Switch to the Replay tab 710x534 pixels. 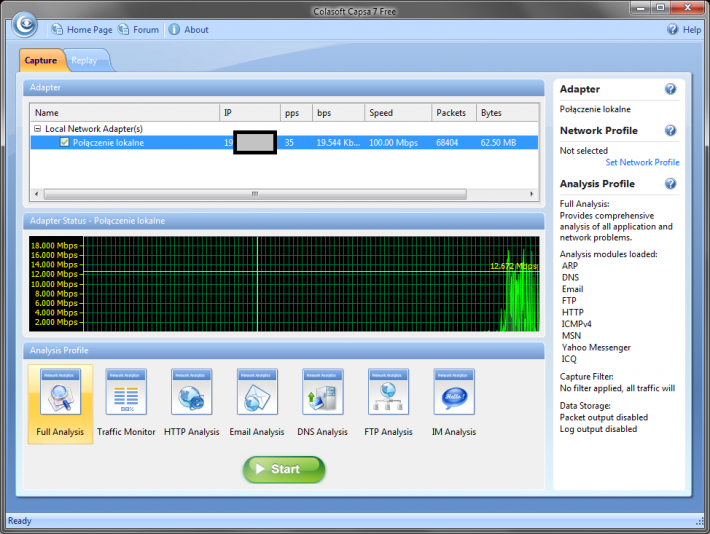point(84,60)
